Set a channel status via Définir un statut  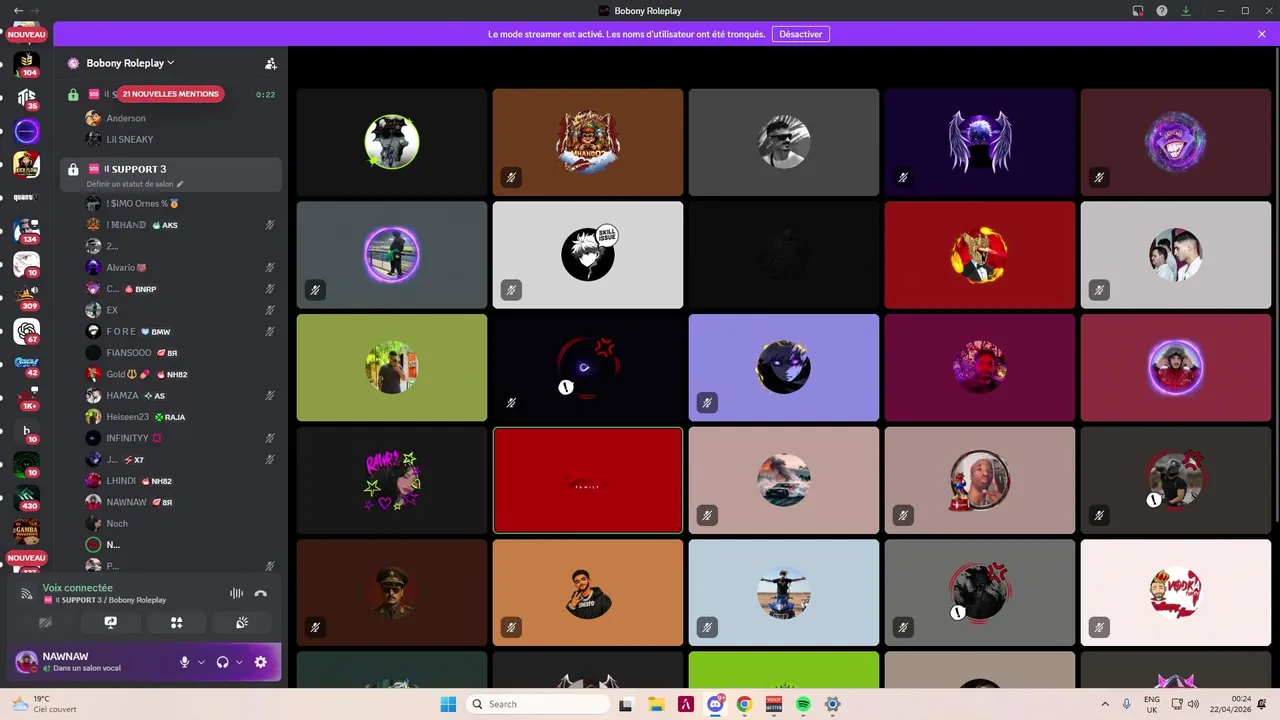coord(135,184)
